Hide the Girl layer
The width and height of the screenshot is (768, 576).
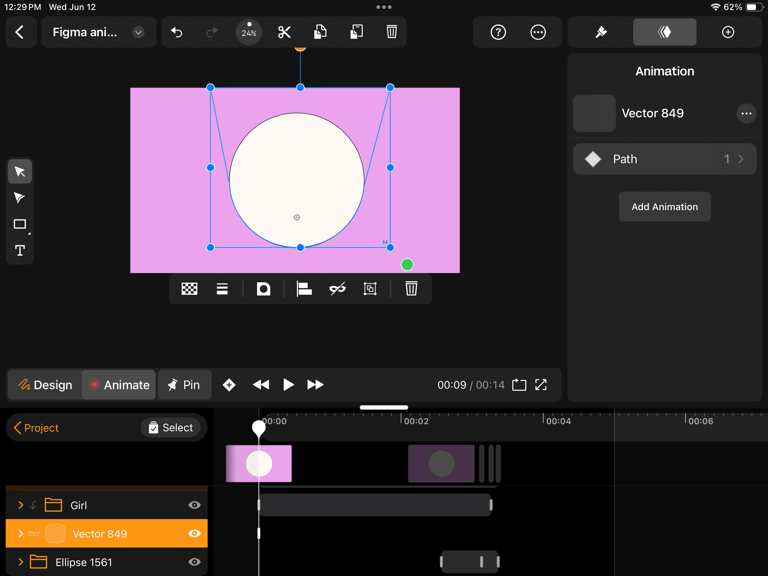coord(194,505)
